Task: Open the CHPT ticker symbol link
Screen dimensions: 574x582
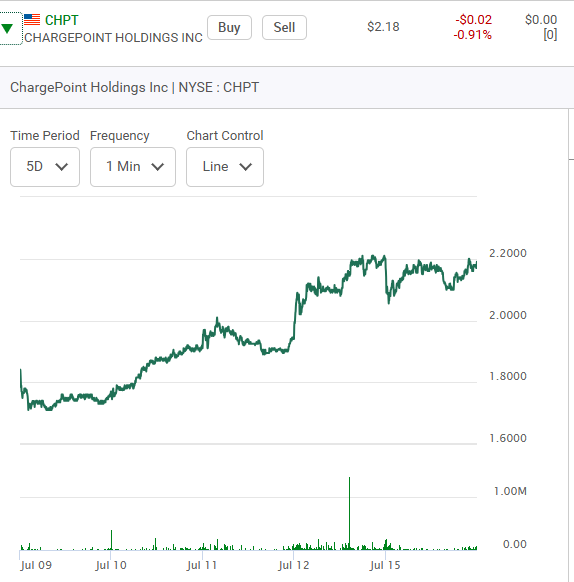Action: click(62, 20)
